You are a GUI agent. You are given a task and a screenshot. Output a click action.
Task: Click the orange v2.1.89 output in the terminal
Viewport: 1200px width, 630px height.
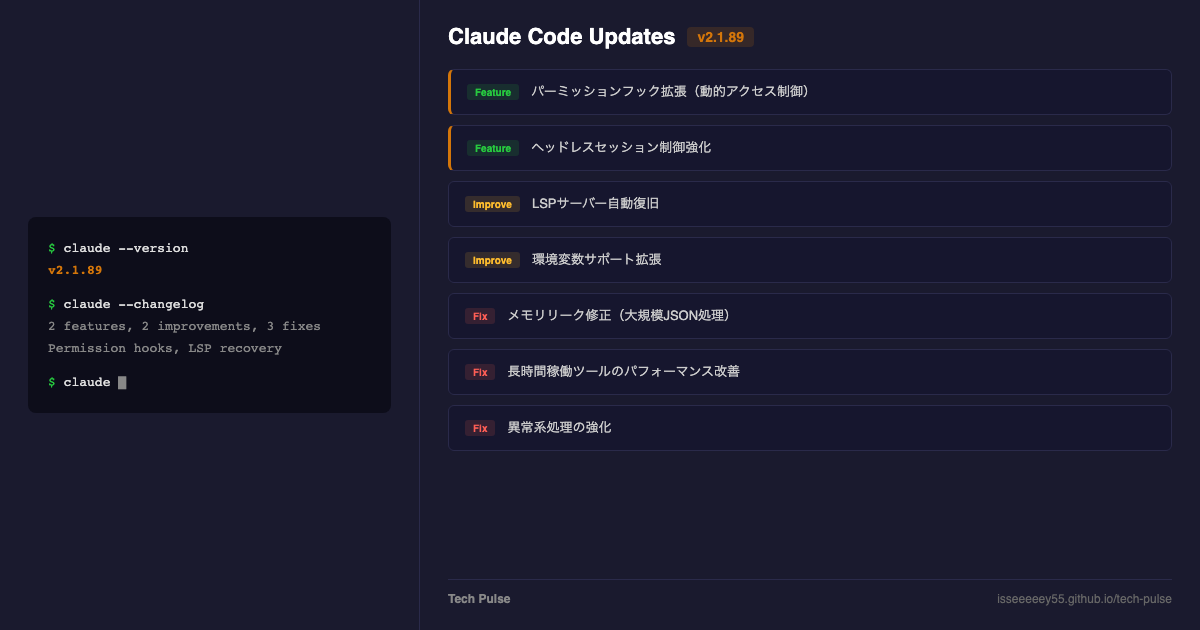tap(75, 270)
